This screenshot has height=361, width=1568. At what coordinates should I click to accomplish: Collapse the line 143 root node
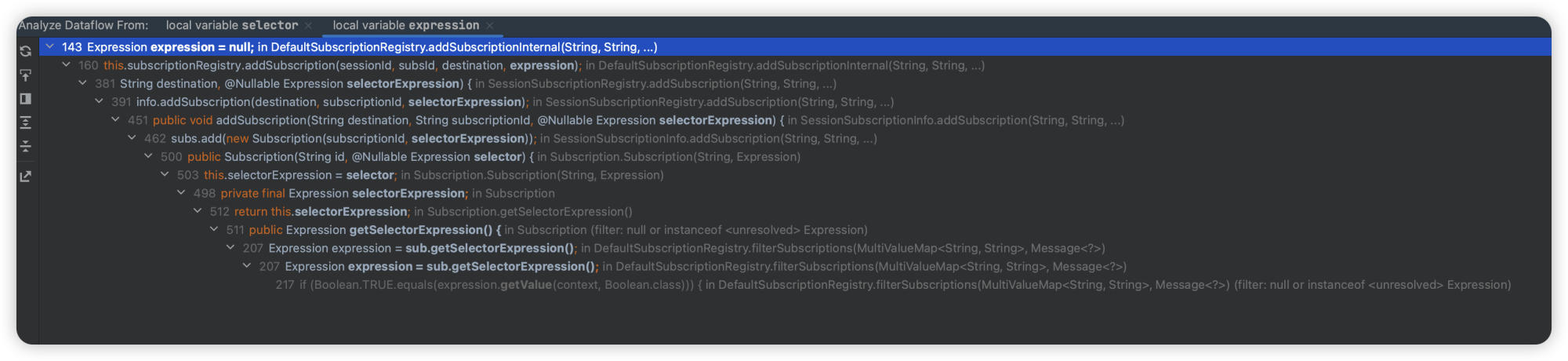[x=50, y=47]
